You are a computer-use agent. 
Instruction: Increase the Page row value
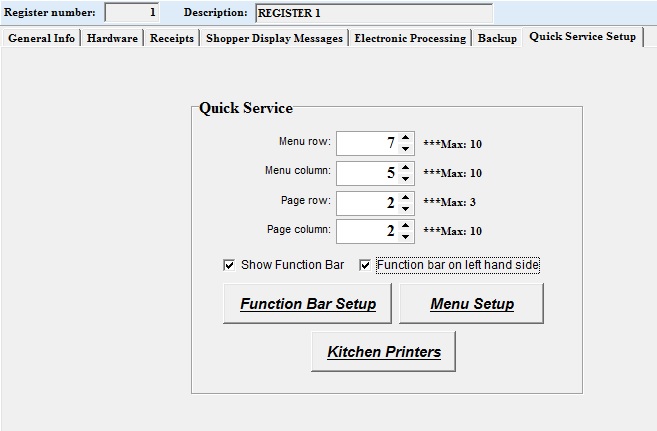coord(405,198)
